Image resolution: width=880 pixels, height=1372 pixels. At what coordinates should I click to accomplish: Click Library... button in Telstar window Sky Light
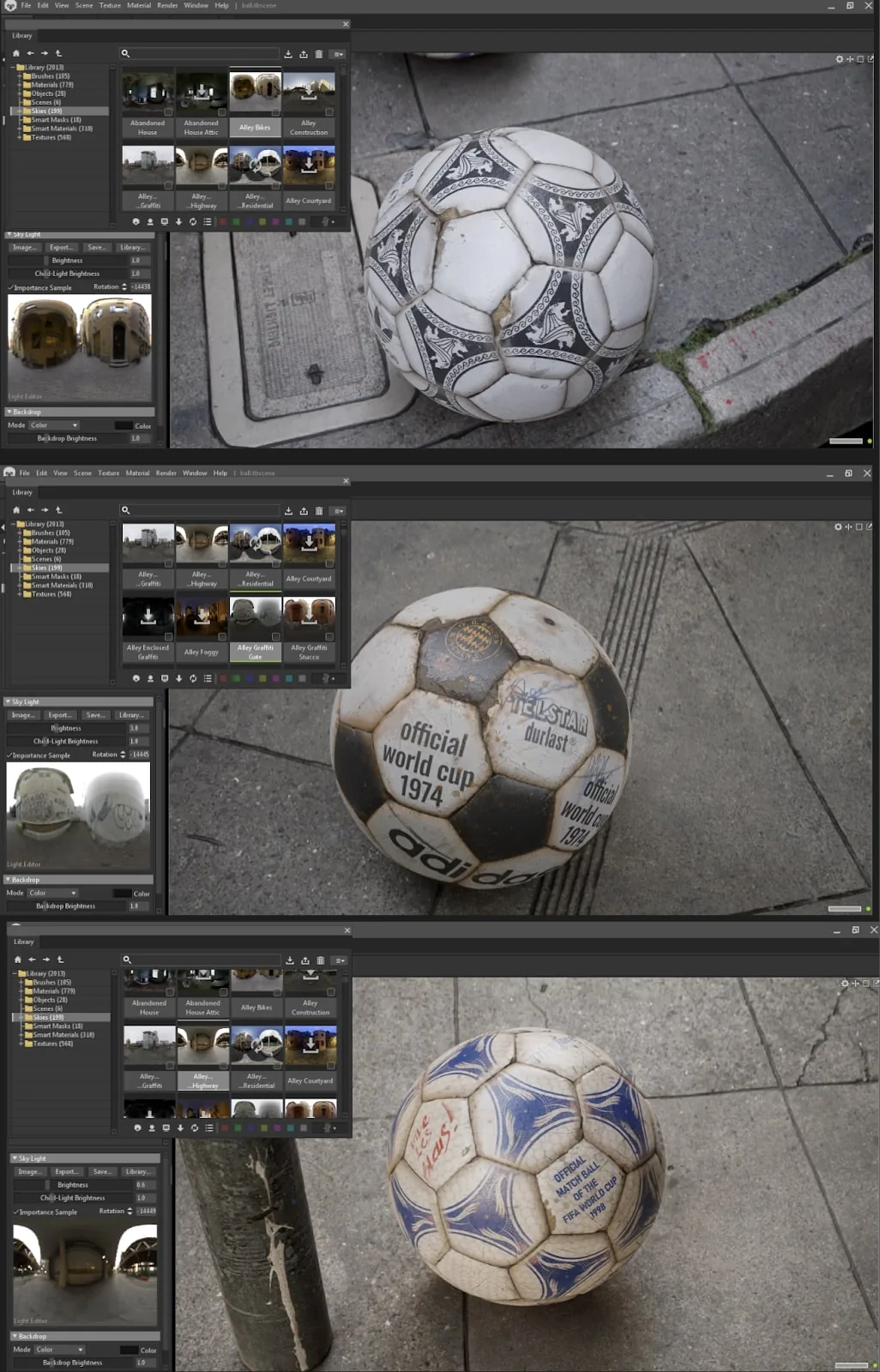tap(130, 714)
